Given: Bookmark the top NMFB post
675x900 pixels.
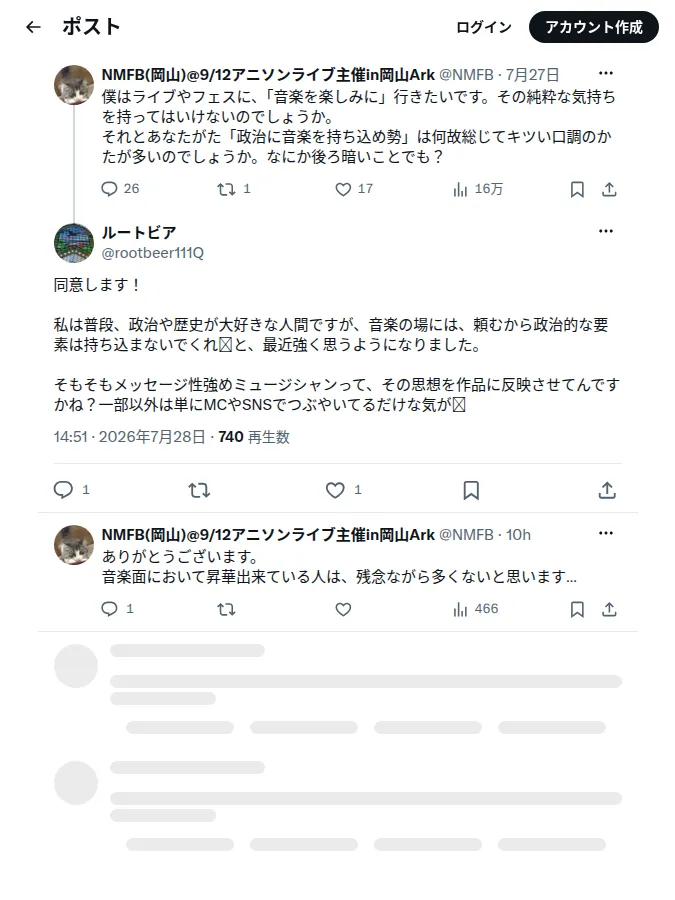Looking at the screenshot, I should pyautogui.click(x=577, y=189).
